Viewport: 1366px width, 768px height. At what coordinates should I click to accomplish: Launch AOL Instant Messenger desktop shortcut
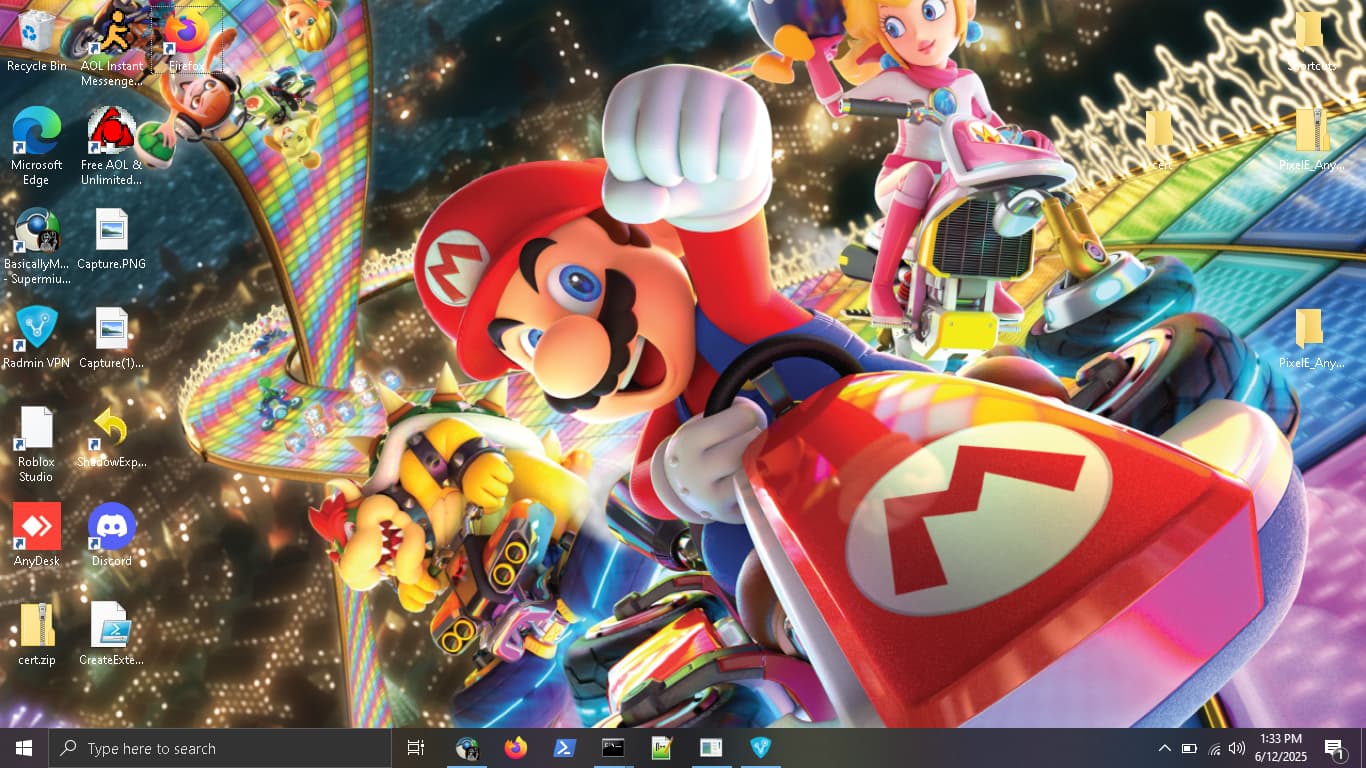(111, 47)
